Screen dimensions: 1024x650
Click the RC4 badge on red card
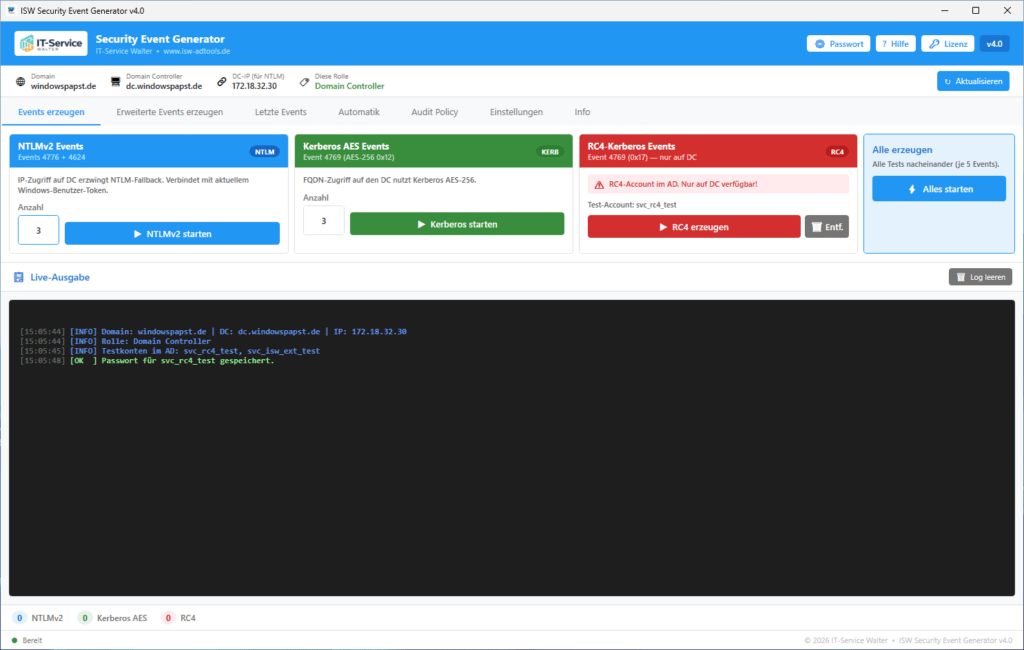837,152
